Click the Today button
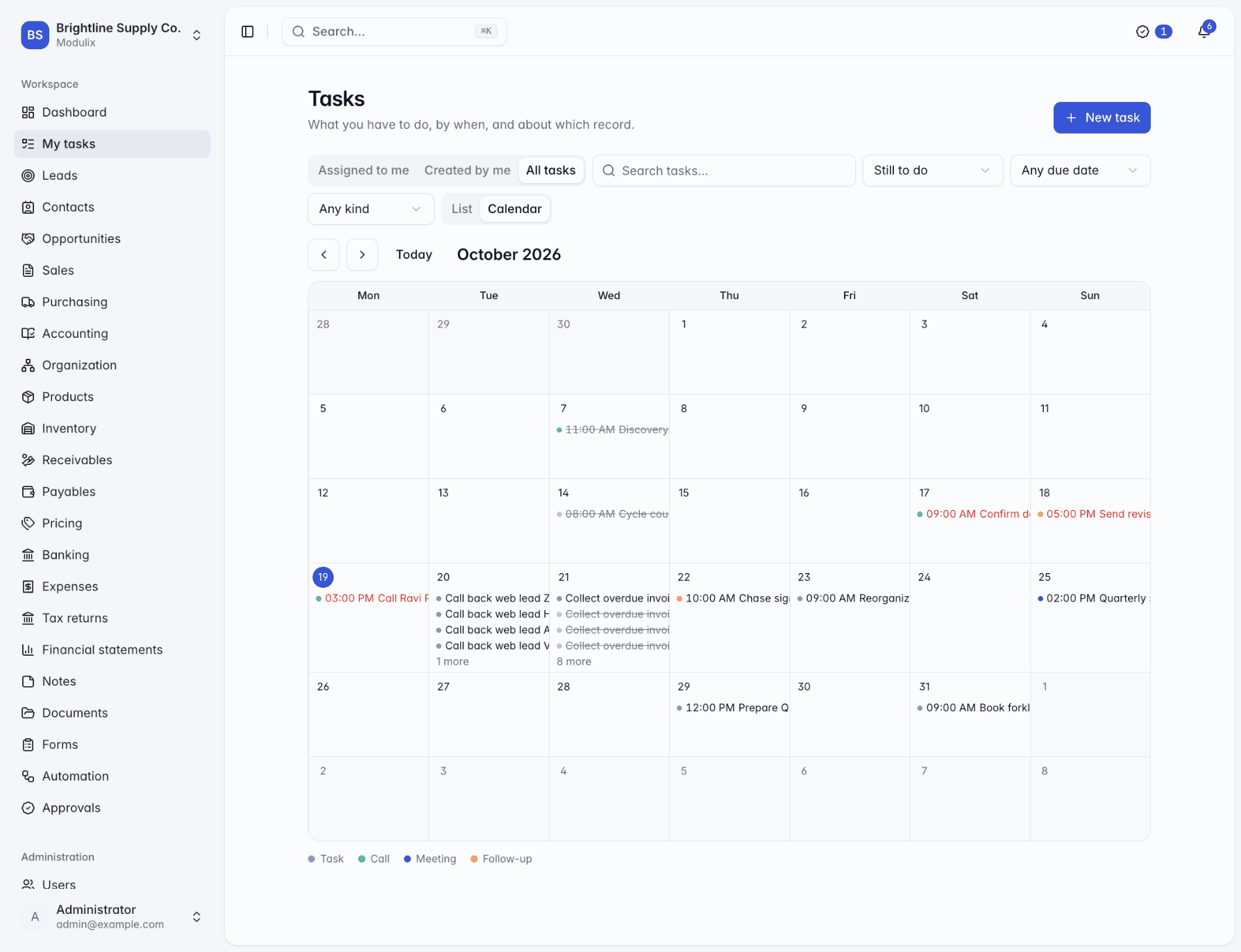 pos(414,255)
